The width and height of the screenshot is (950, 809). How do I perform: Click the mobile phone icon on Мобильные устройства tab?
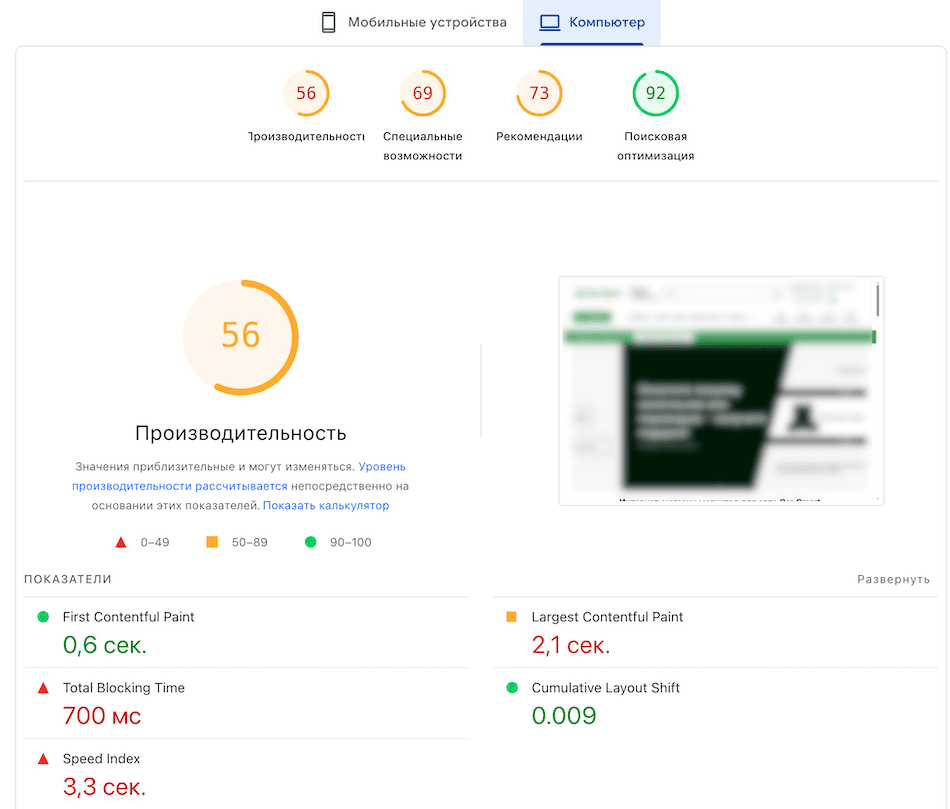[329, 20]
